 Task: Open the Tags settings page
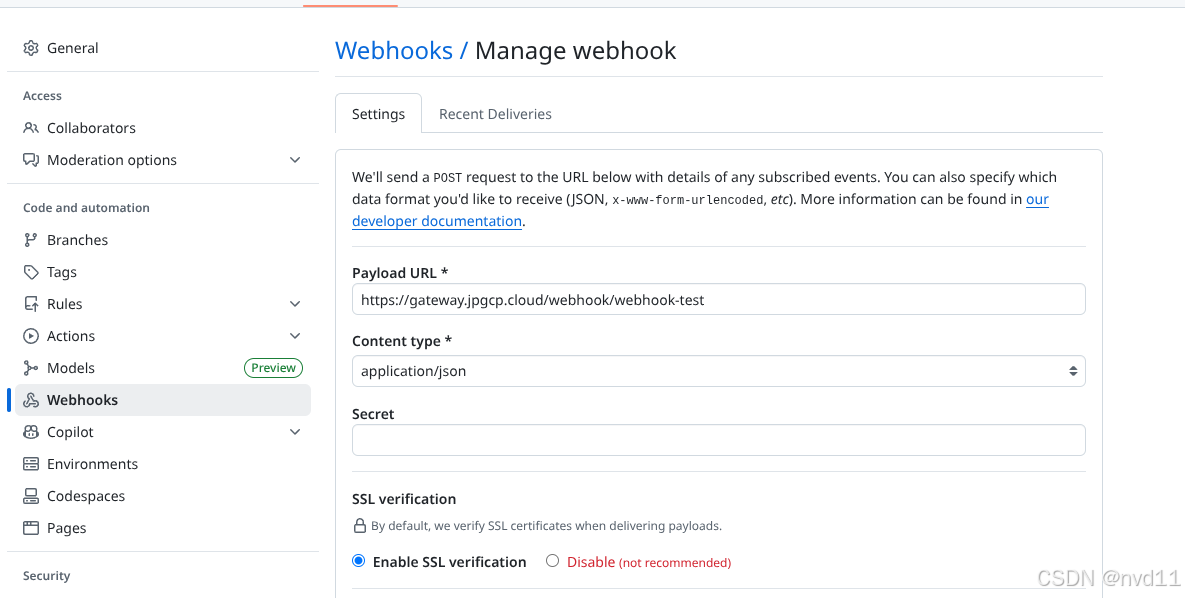(162, 272)
